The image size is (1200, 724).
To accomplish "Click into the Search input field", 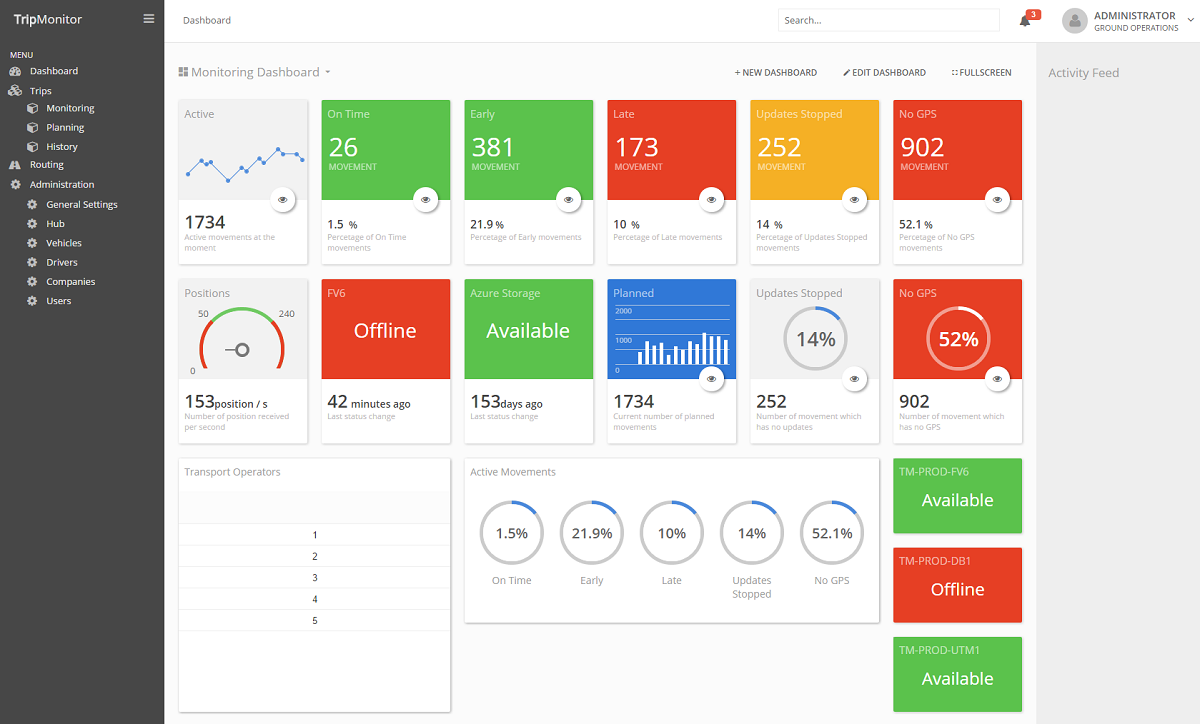I will click(888, 20).
